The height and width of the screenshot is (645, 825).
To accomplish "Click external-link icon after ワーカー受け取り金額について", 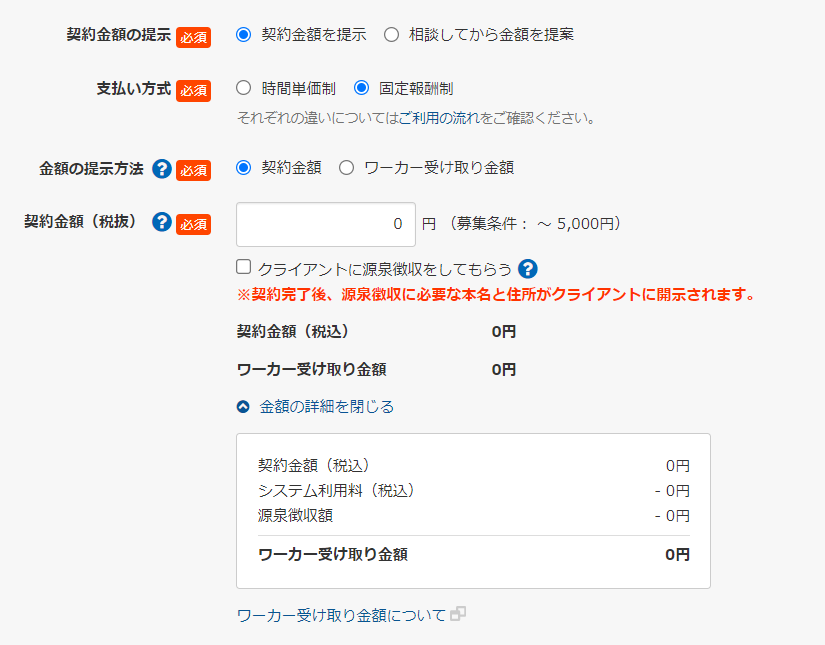I will pos(458,615).
